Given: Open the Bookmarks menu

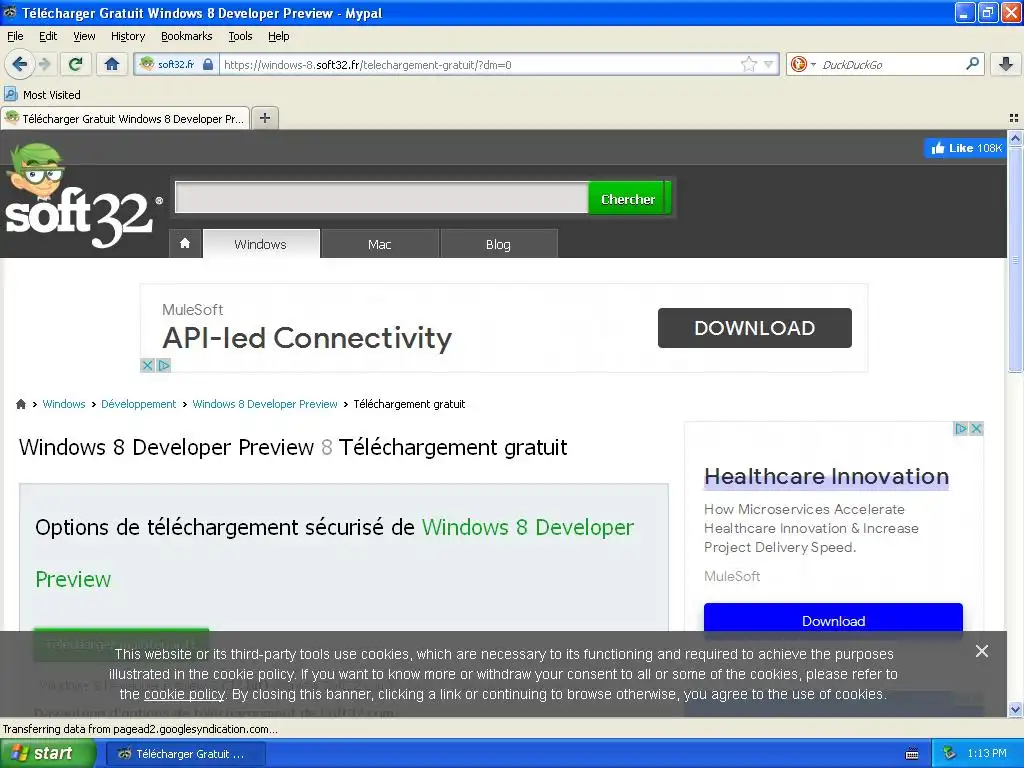Looking at the screenshot, I should [186, 36].
